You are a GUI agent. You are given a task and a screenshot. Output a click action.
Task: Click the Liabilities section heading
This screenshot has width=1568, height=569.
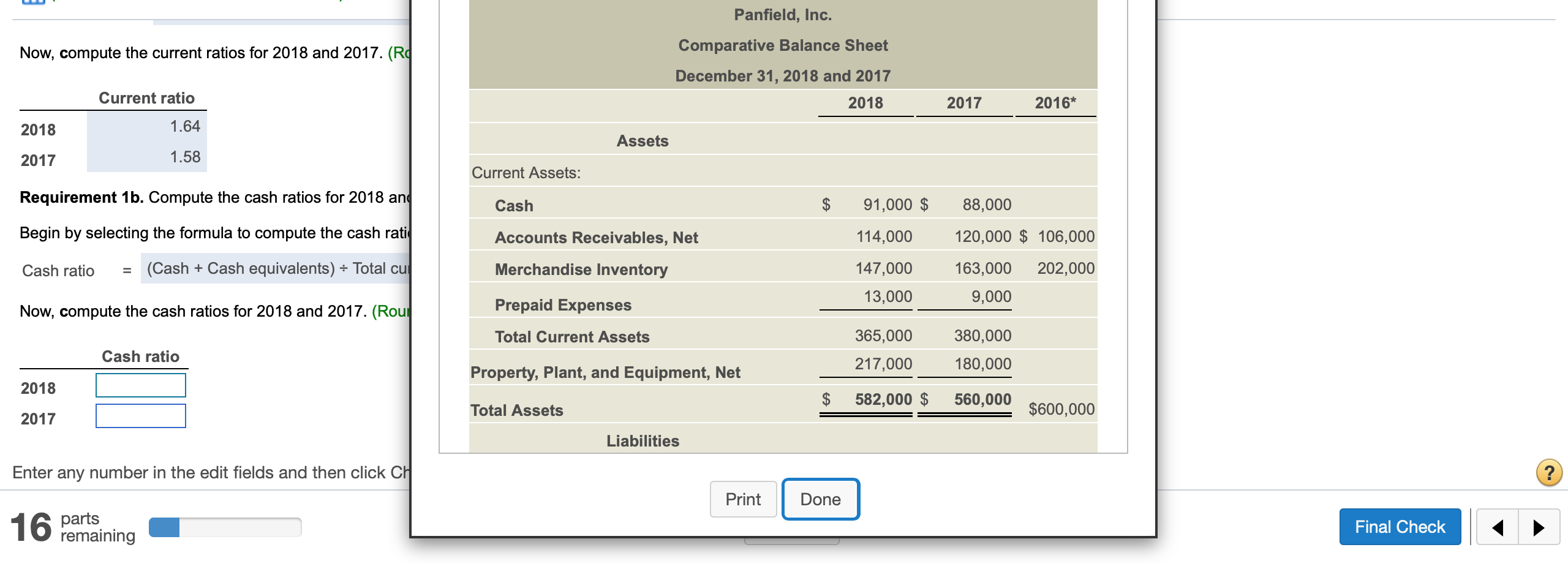tap(643, 441)
